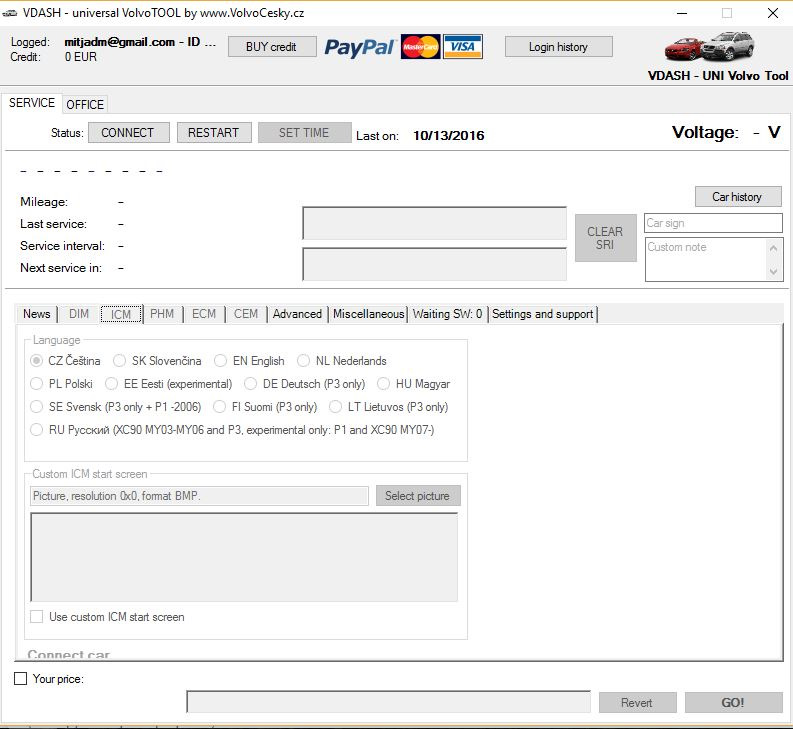Viewport: 793px width, 729px height.
Task: Click the GO! button
Action: pos(733,702)
